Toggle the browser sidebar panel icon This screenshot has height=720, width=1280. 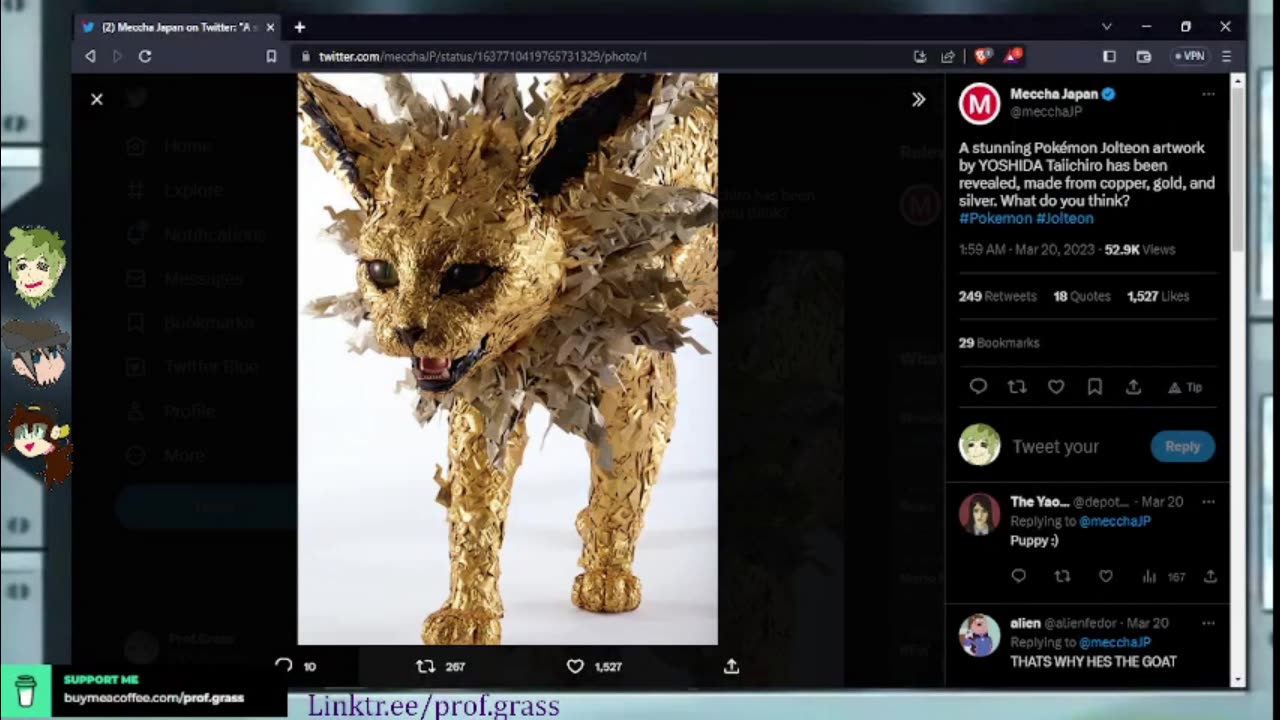[x=1109, y=56]
